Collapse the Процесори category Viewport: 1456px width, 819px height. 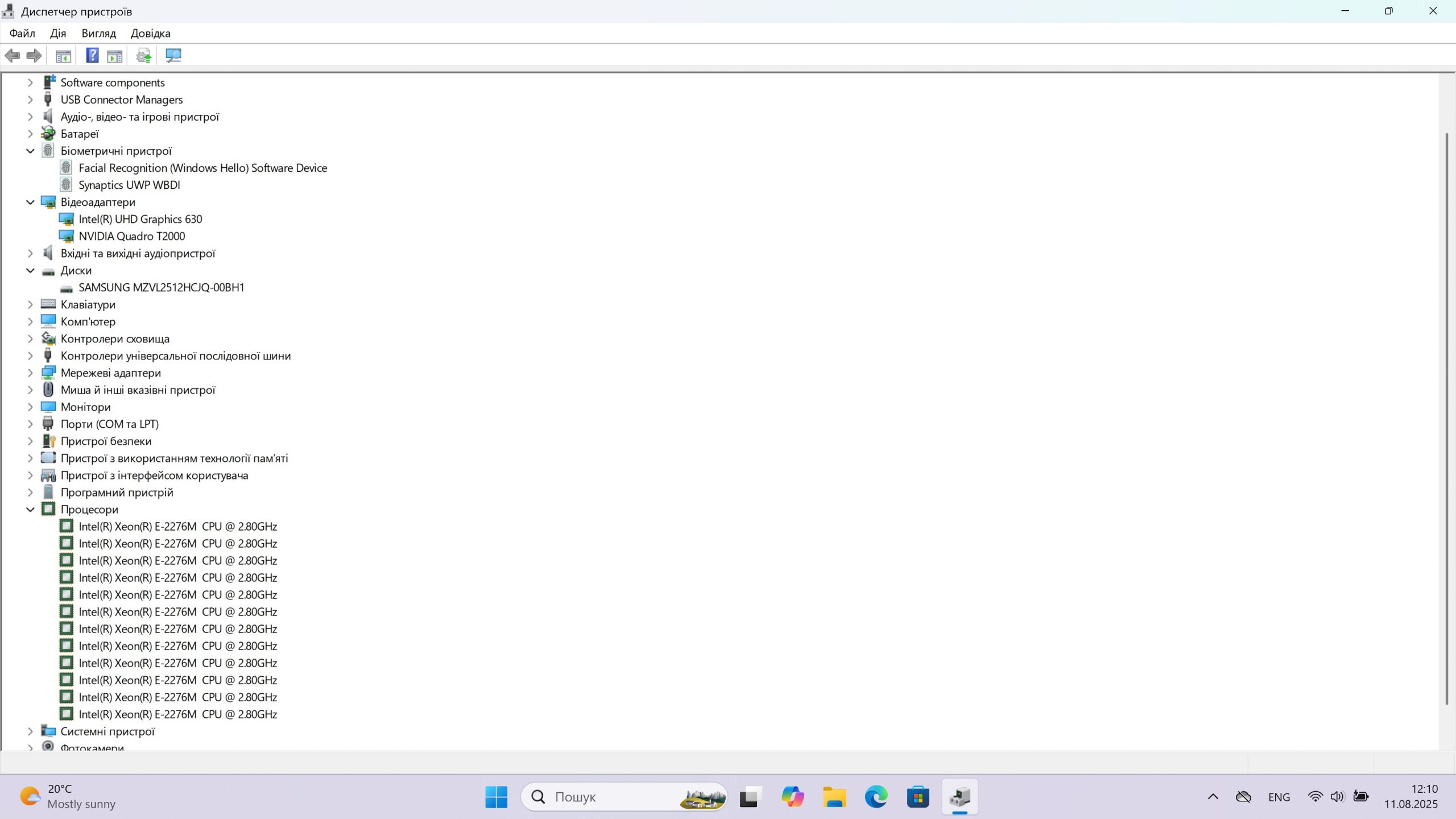[30, 509]
